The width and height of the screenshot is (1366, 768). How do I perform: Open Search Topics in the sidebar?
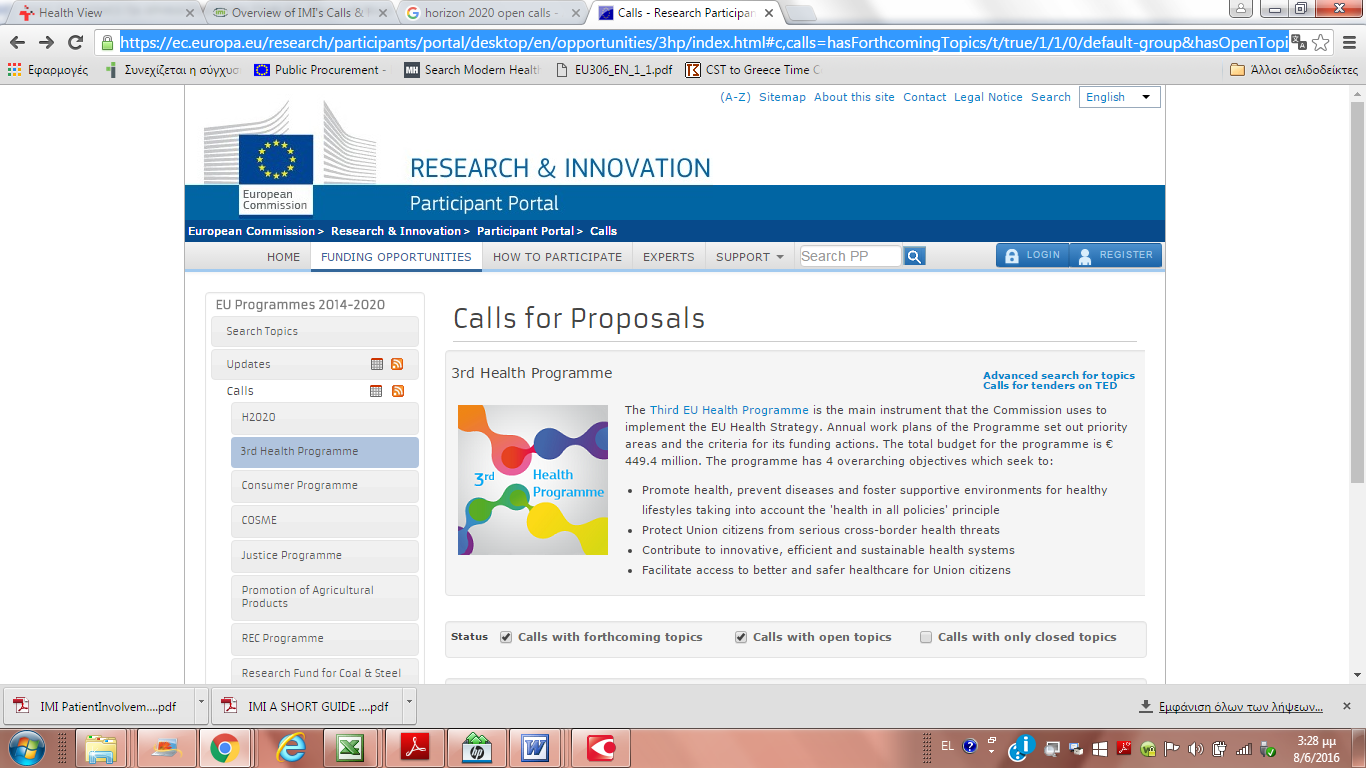315,332
